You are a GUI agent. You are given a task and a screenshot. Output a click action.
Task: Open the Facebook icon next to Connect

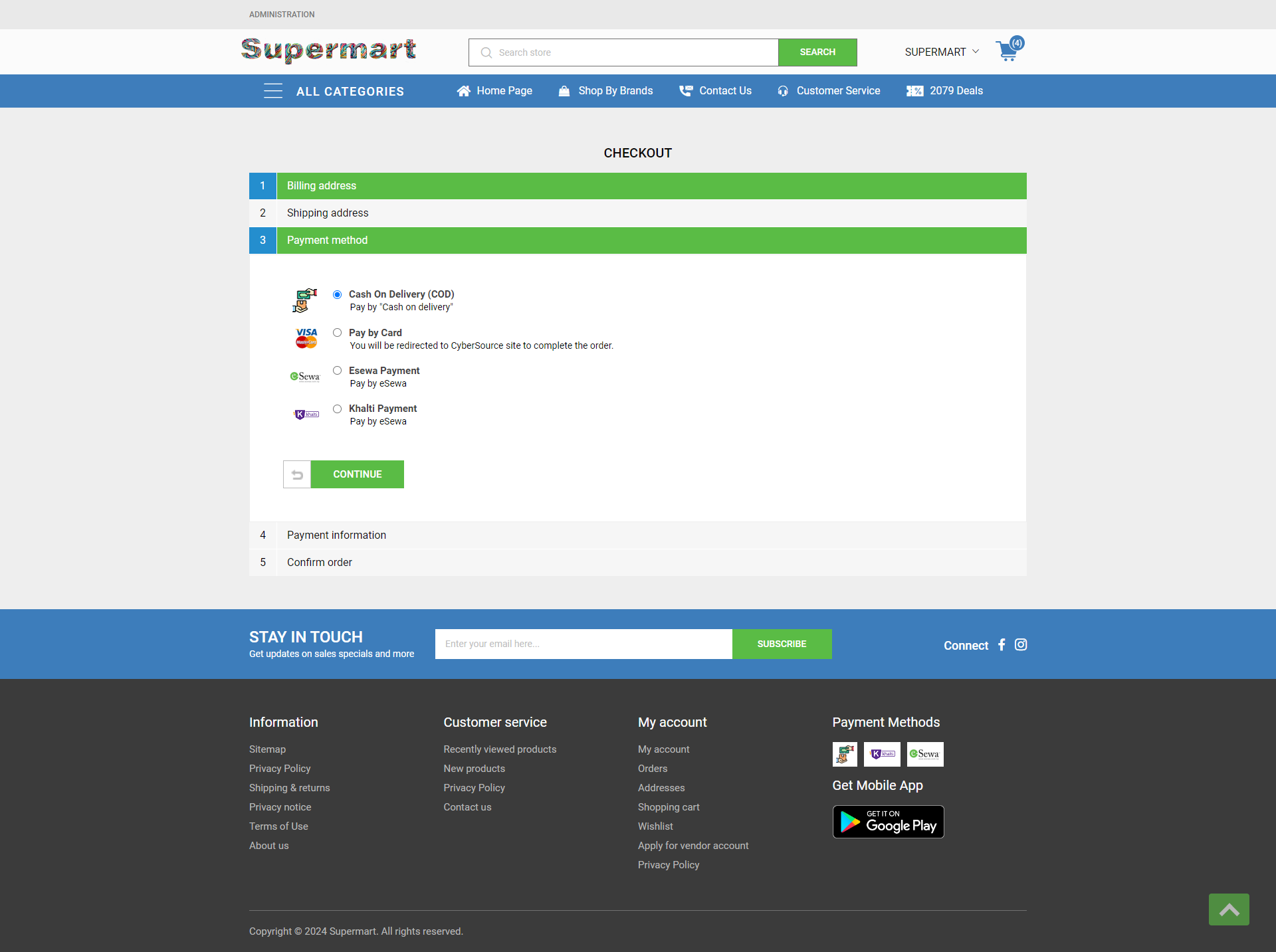pyautogui.click(x=1002, y=644)
